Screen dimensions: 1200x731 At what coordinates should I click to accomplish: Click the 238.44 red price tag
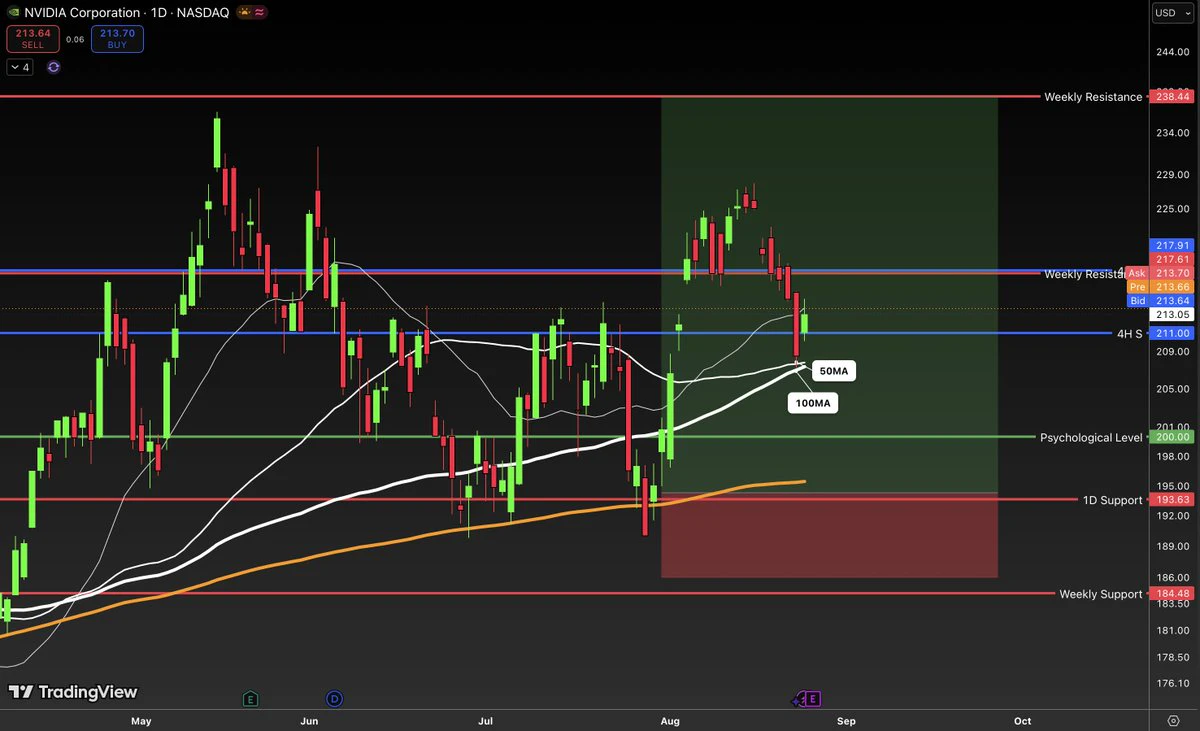click(1172, 97)
